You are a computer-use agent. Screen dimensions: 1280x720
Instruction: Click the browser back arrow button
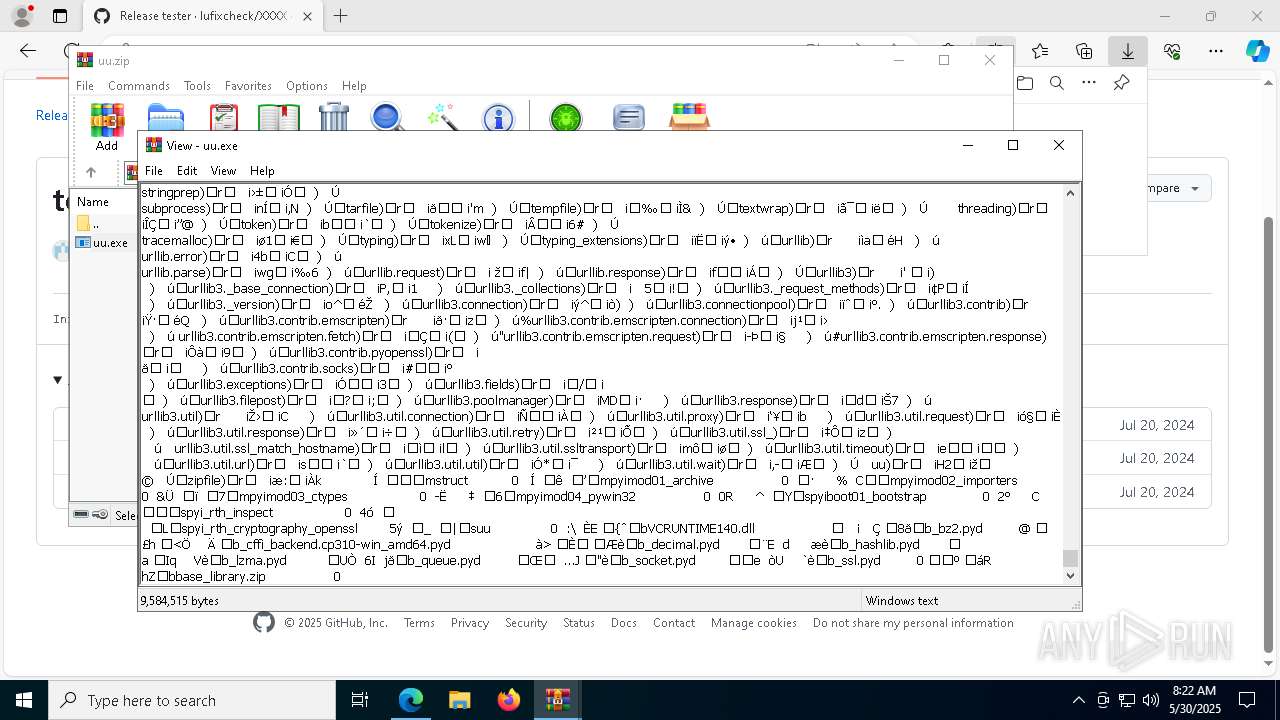[x=28, y=51]
